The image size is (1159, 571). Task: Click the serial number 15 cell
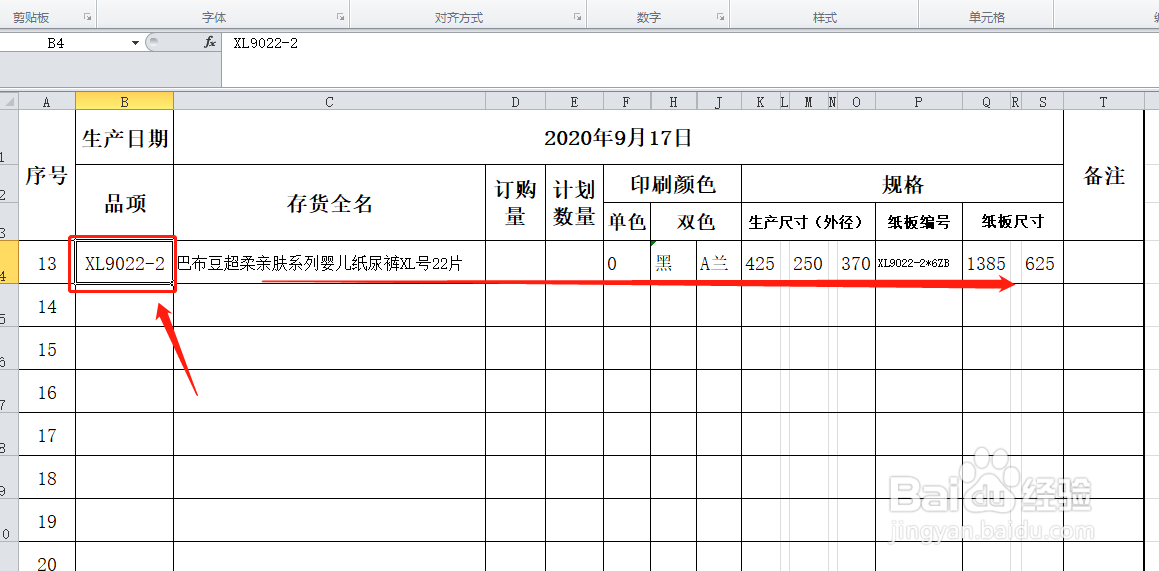pyautogui.click(x=47, y=349)
